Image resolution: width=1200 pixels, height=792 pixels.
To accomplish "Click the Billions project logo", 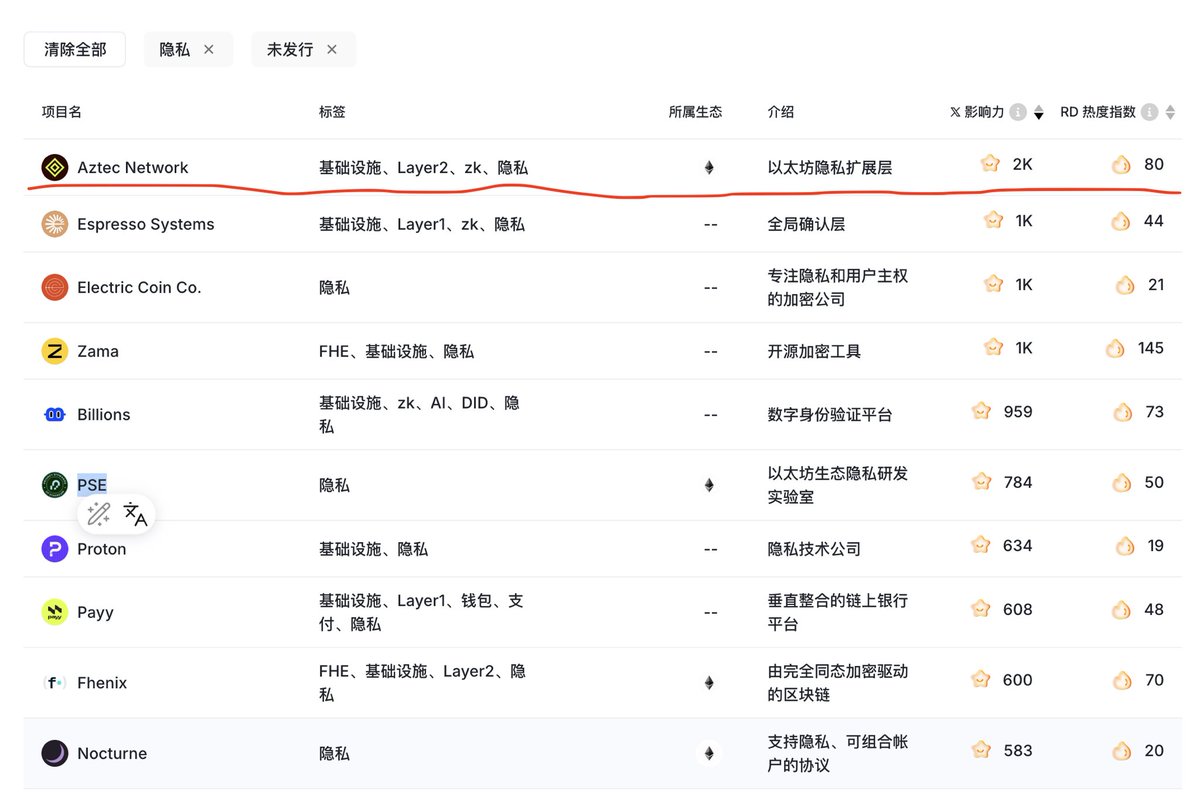I will (55, 414).
